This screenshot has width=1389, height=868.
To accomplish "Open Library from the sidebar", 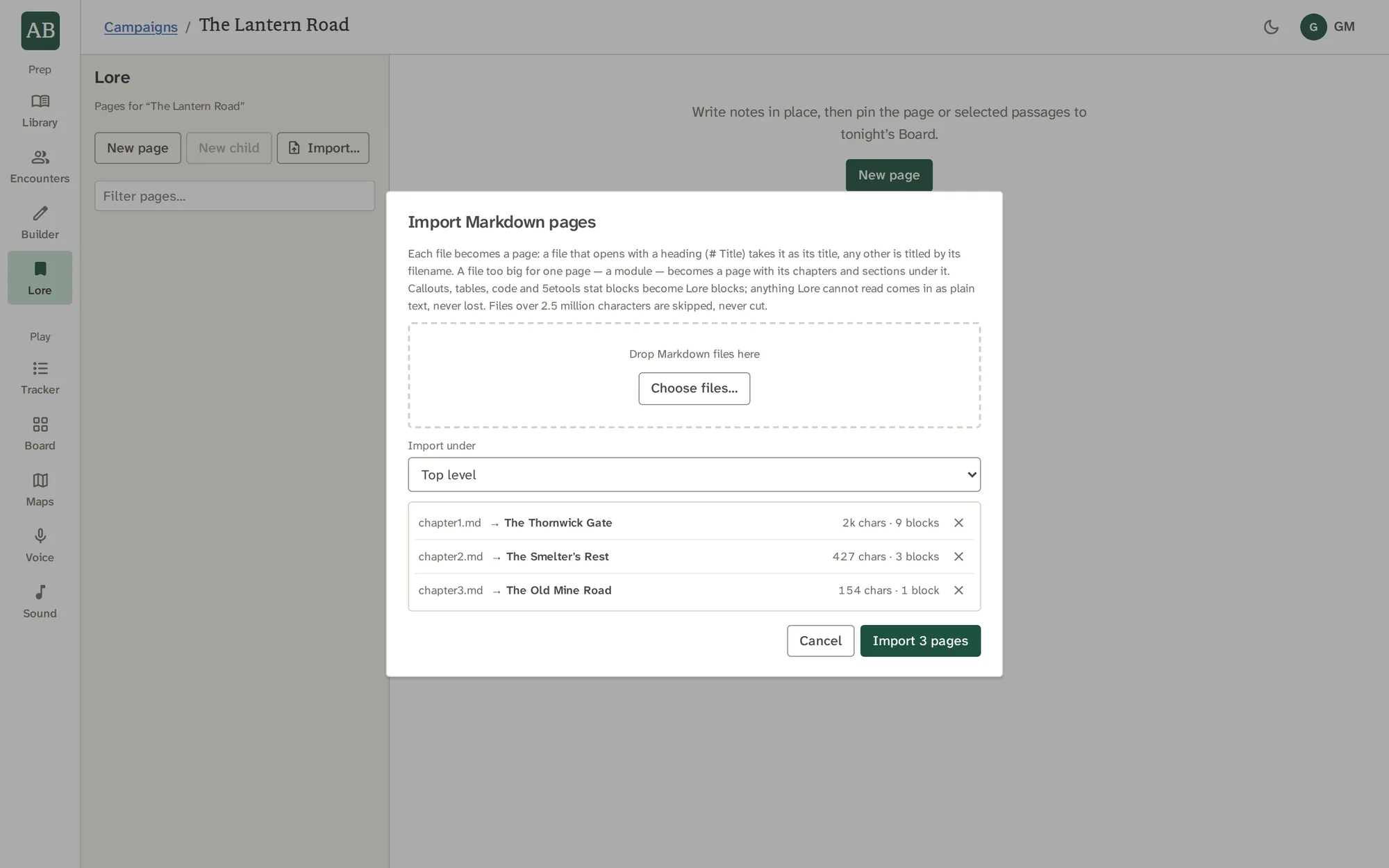I will (x=40, y=111).
